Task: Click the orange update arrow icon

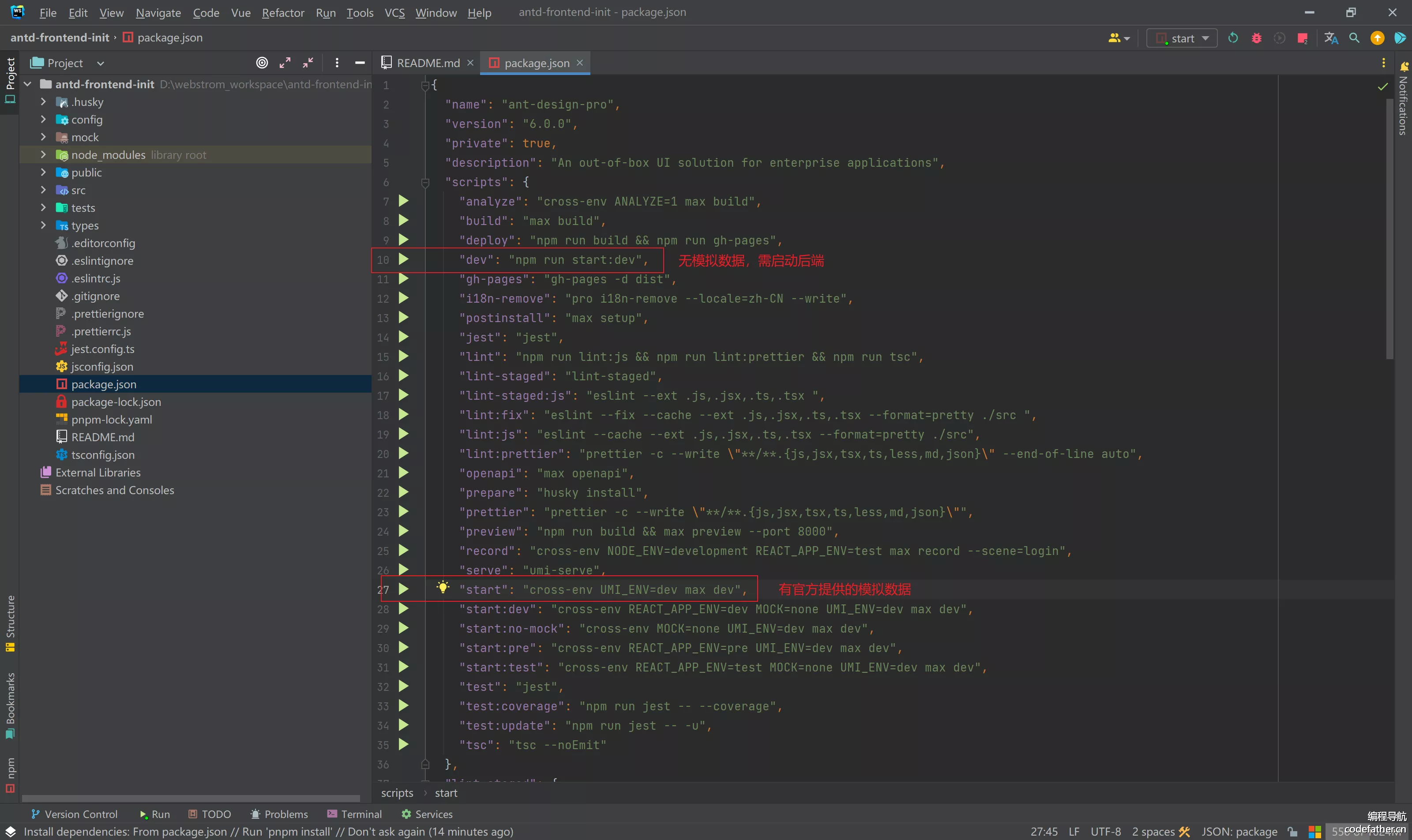Action: pos(1377,38)
